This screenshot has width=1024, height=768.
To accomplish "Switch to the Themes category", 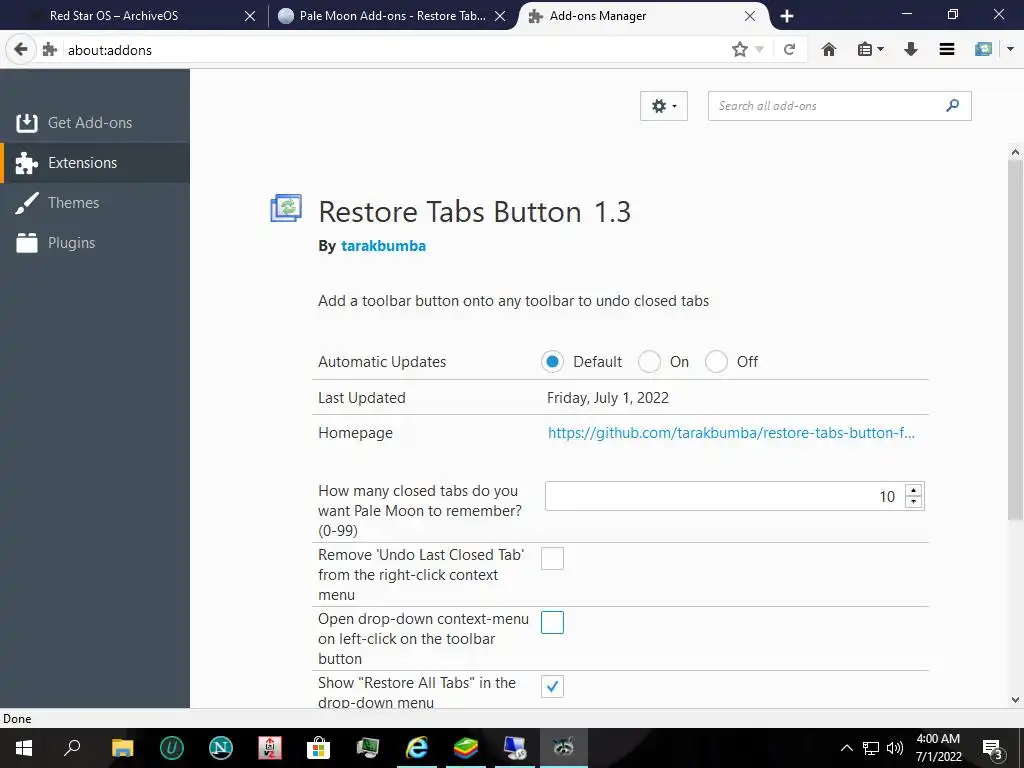I will click(95, 202).
